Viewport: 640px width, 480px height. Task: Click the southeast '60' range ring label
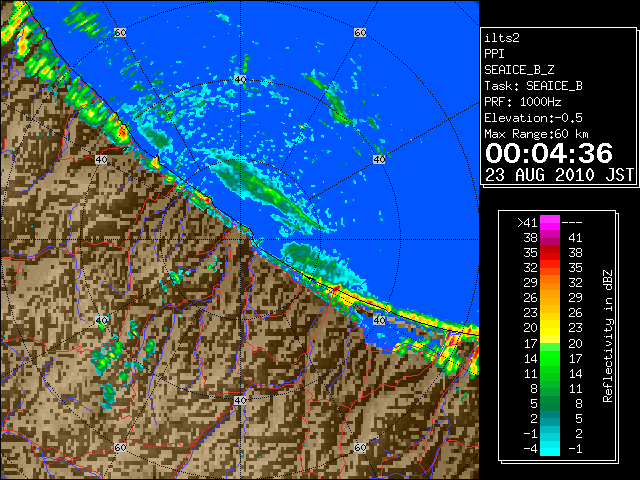click(360, 447)
